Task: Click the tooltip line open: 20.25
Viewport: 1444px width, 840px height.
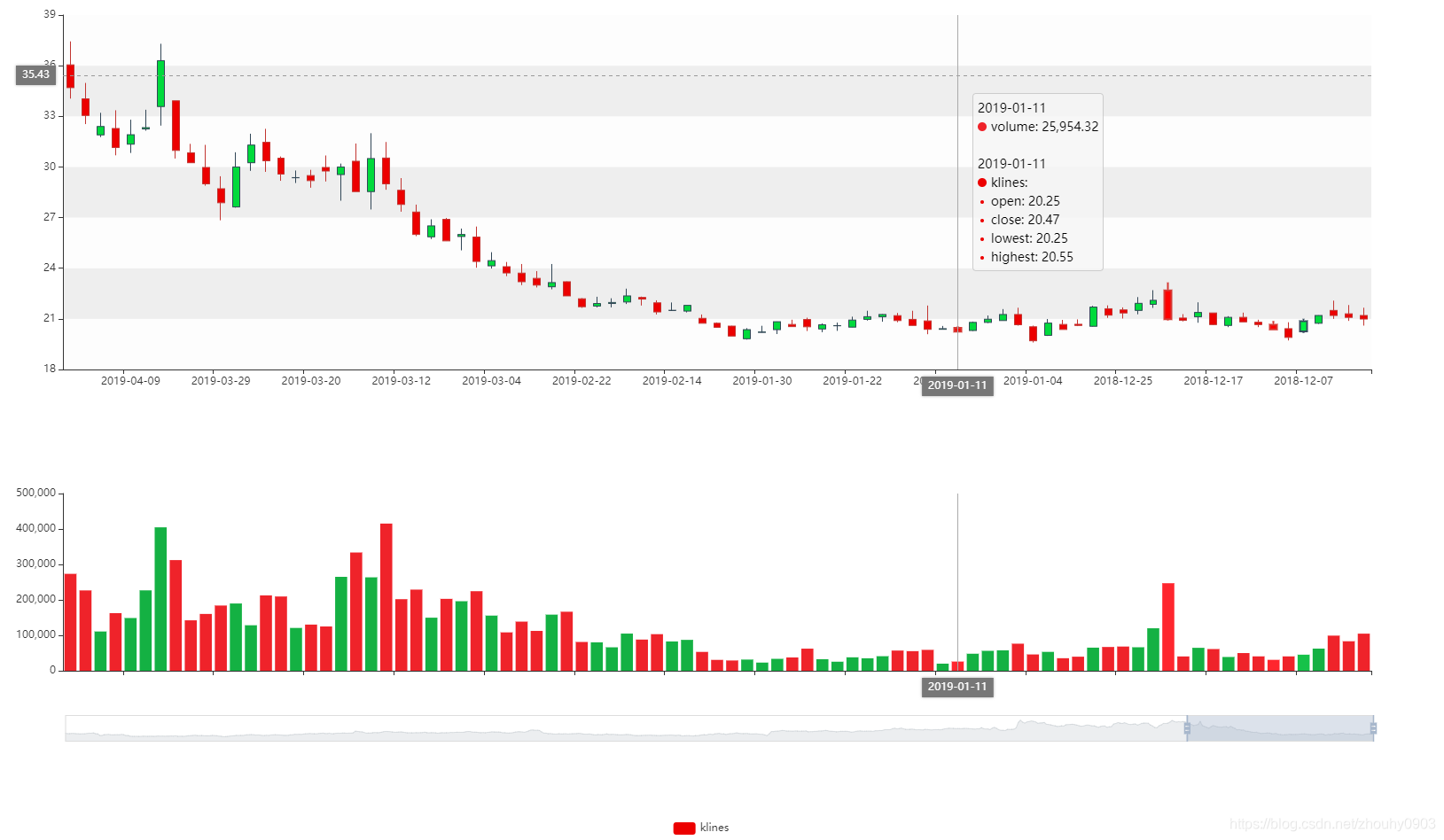Action: pos(1026,201)
